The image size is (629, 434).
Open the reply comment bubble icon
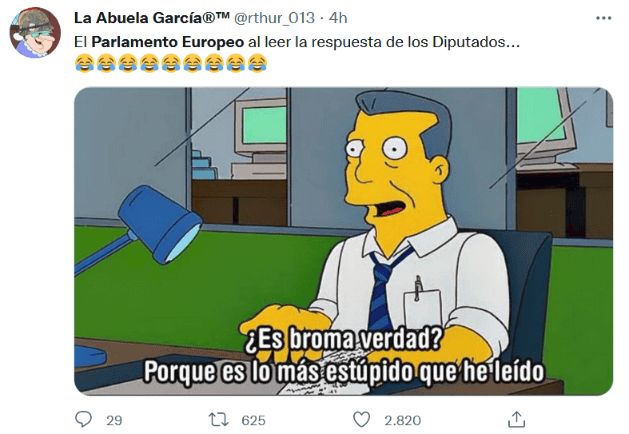83,420
